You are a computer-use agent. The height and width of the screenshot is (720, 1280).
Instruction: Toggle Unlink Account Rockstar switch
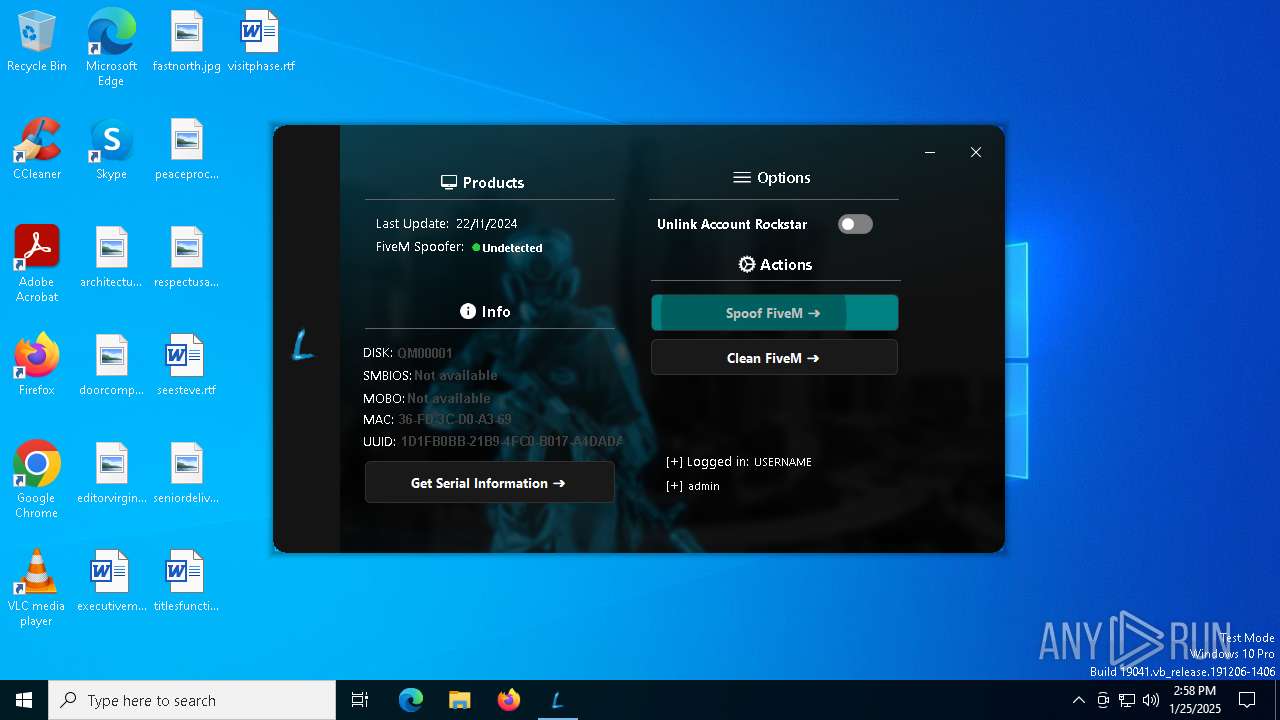855,224
